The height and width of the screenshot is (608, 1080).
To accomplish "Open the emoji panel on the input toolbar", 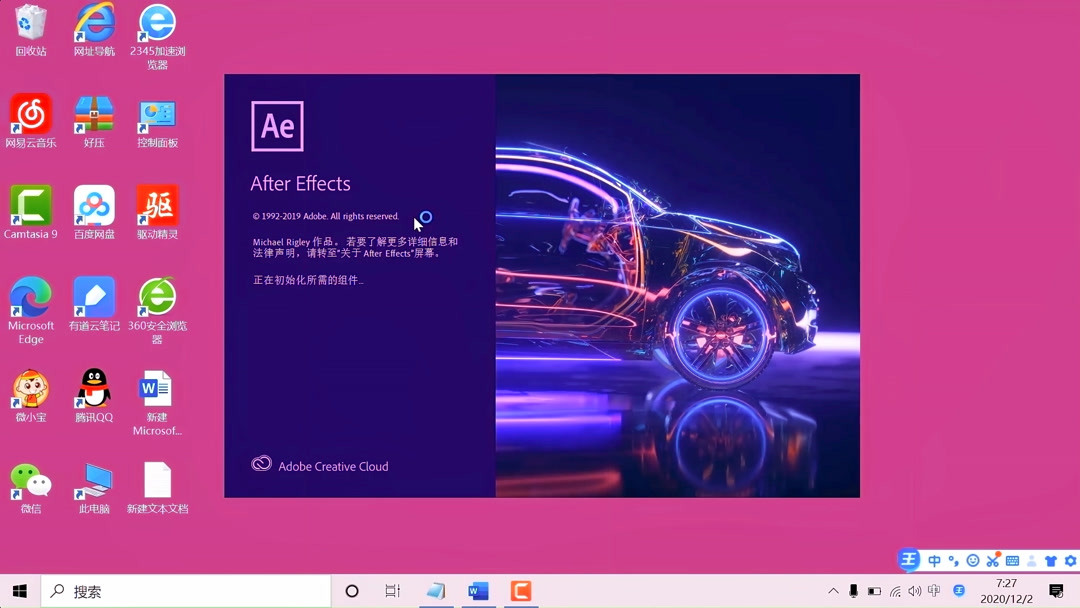I will coord(973,561).
